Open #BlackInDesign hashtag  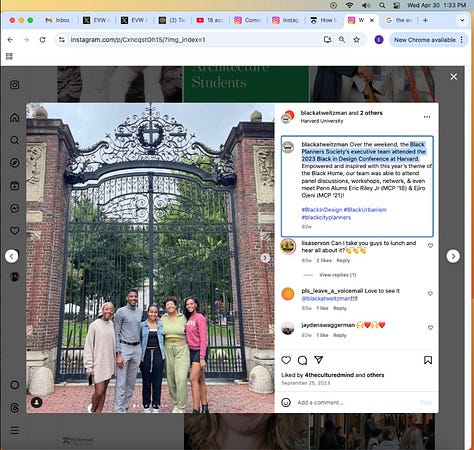coord(322,210)
